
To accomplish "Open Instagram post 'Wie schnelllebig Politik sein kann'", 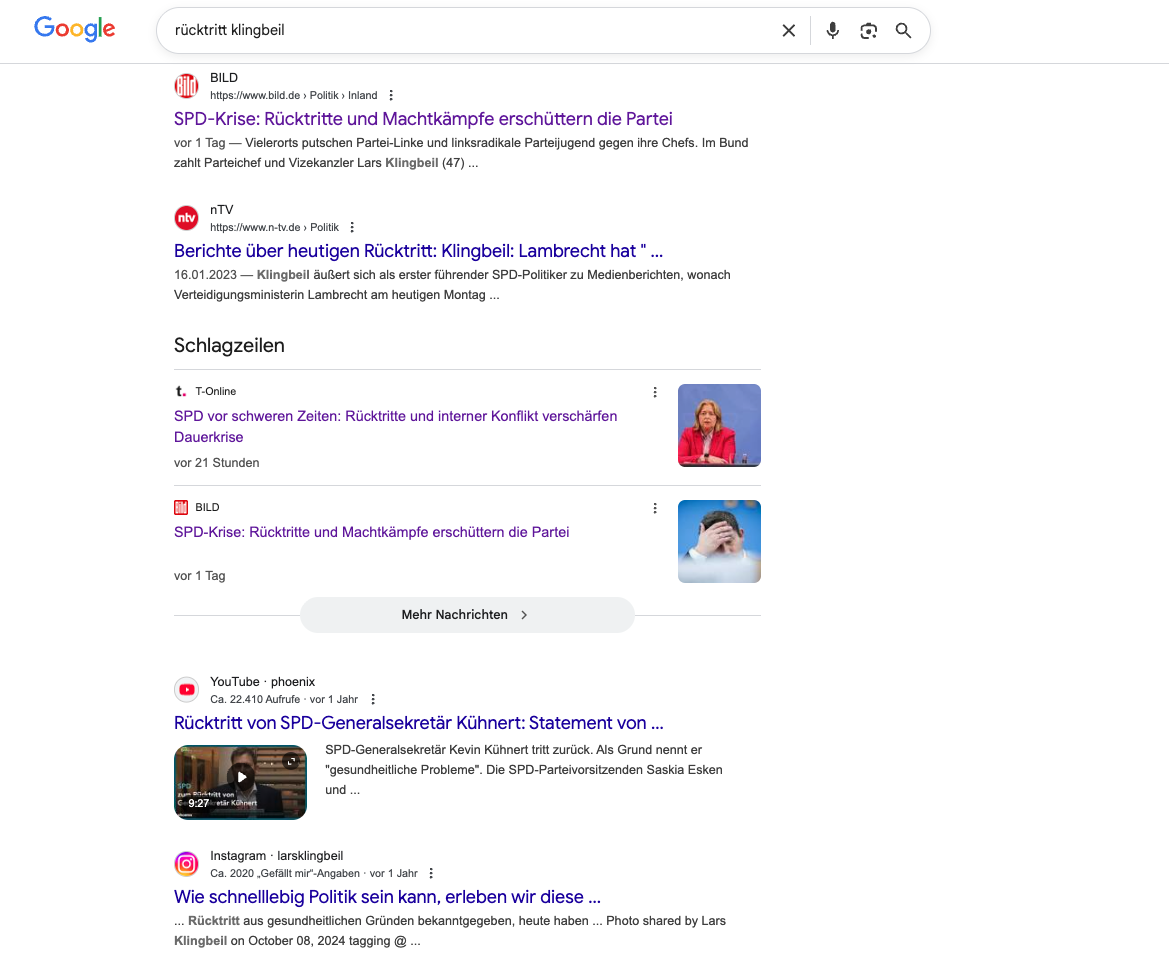I will 387,897.
